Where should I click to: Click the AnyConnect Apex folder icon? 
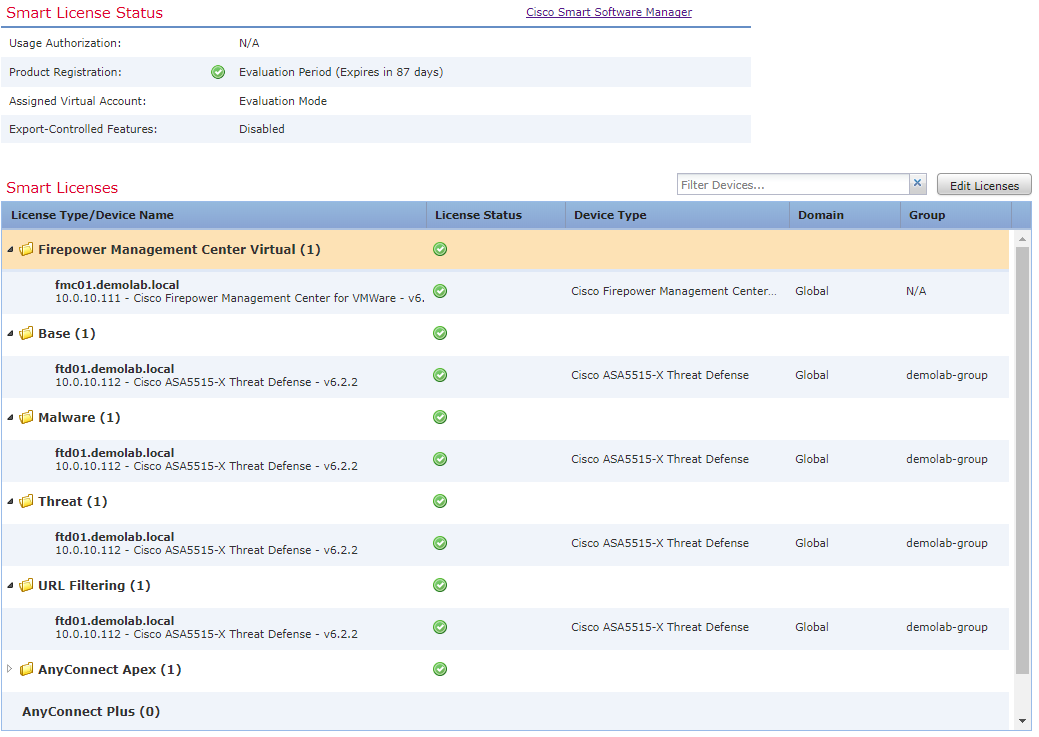[x=27, y=669]
